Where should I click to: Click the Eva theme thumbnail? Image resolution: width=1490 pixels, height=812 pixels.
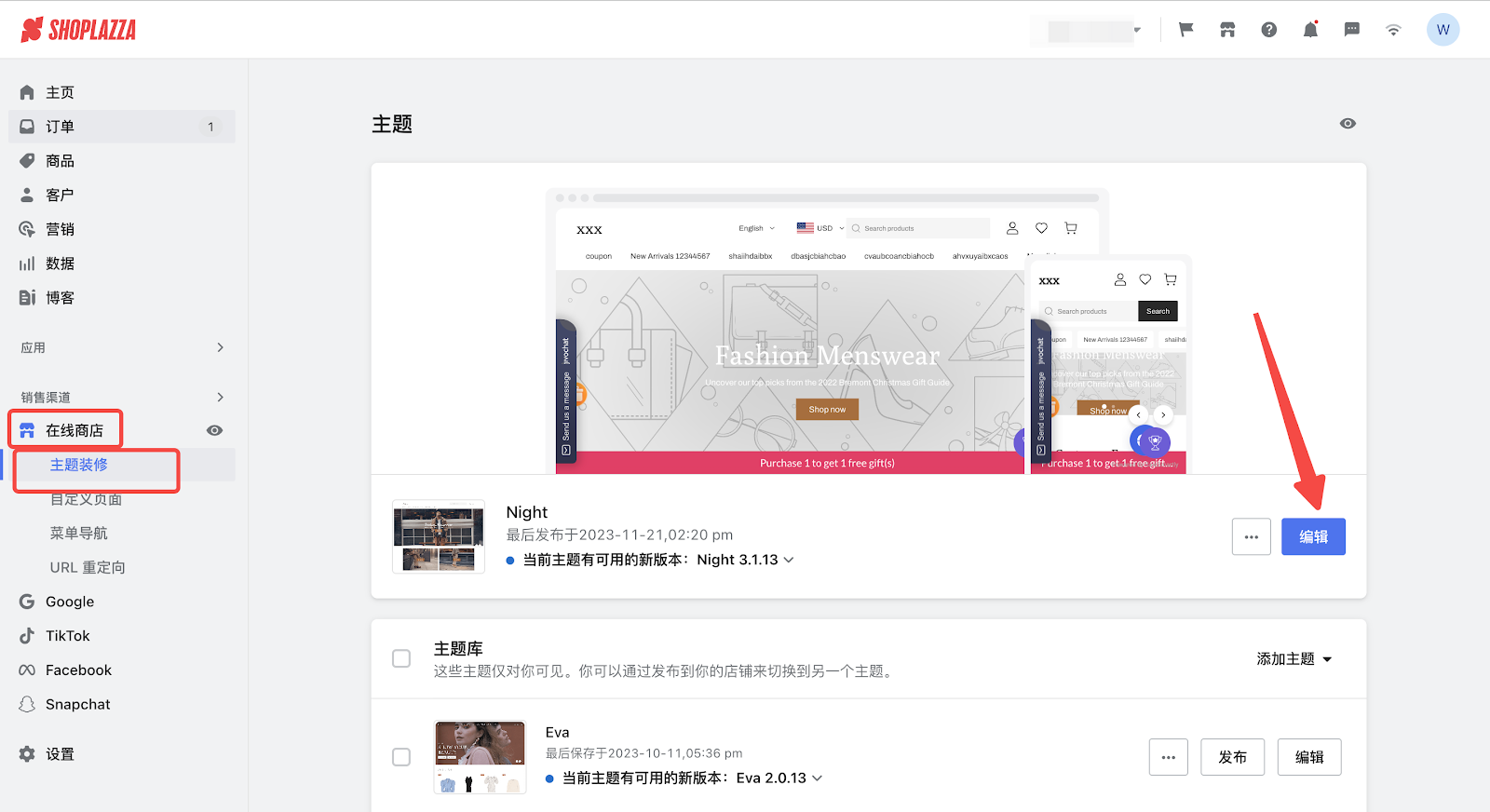[x=481, y=757]
